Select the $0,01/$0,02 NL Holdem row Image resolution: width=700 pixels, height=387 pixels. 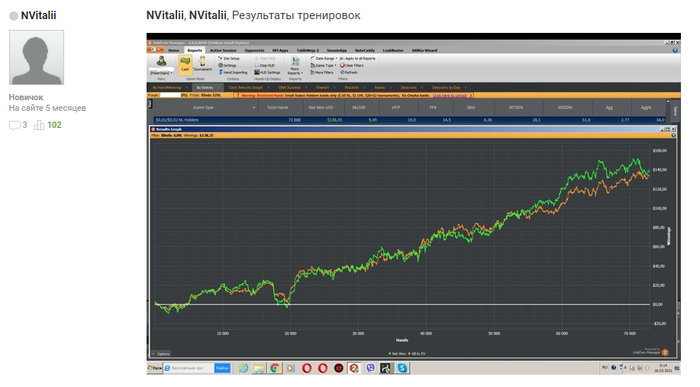pos(410,120)
